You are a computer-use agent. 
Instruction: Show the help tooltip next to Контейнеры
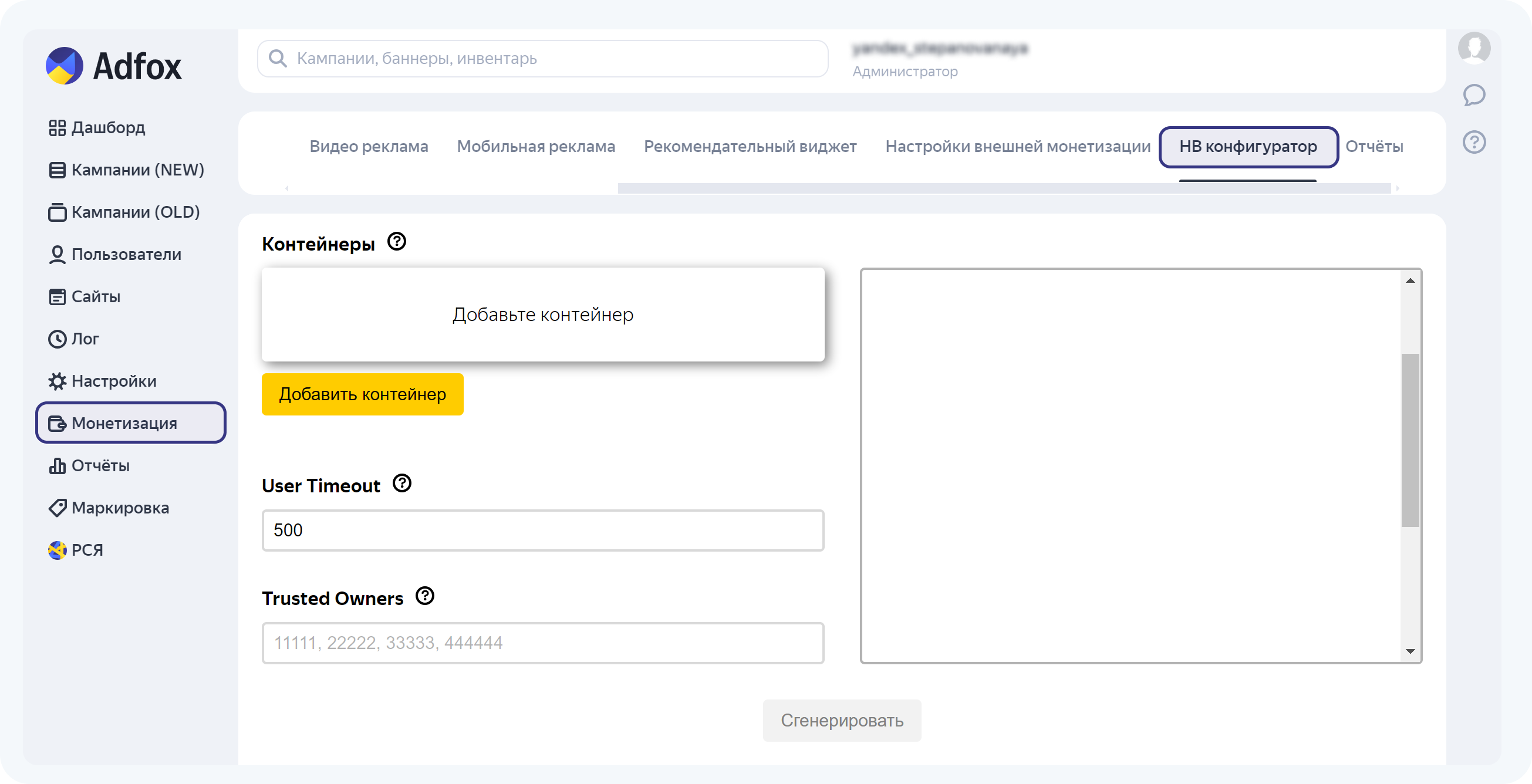click(x=397, y=242)
